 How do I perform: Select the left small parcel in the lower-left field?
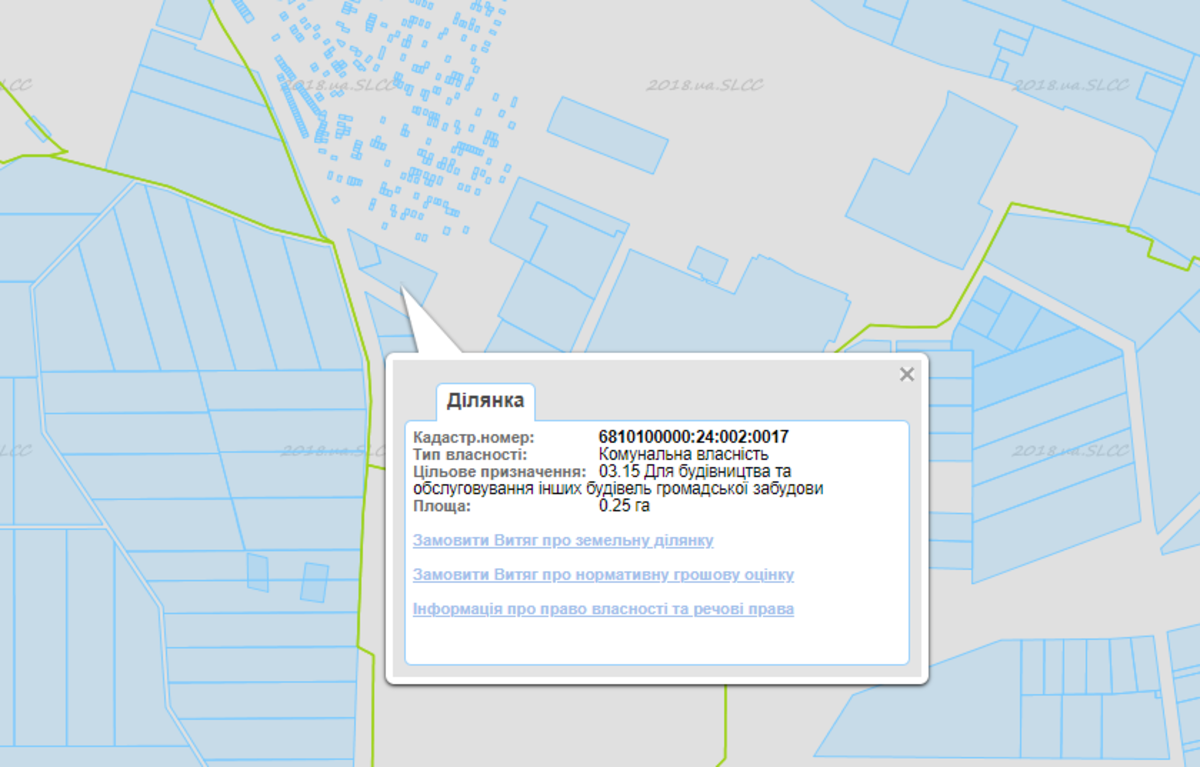257,572
